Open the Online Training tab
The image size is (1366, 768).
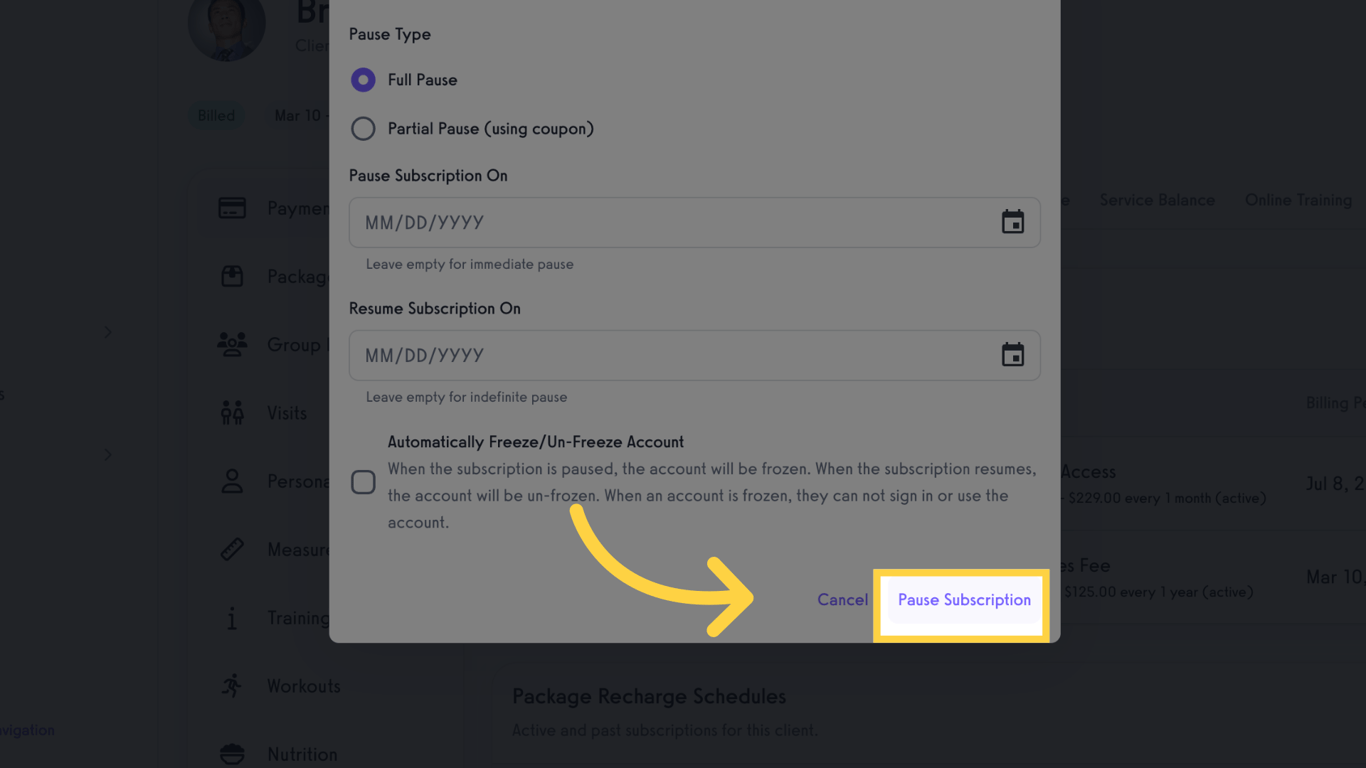coord(1298,200)
